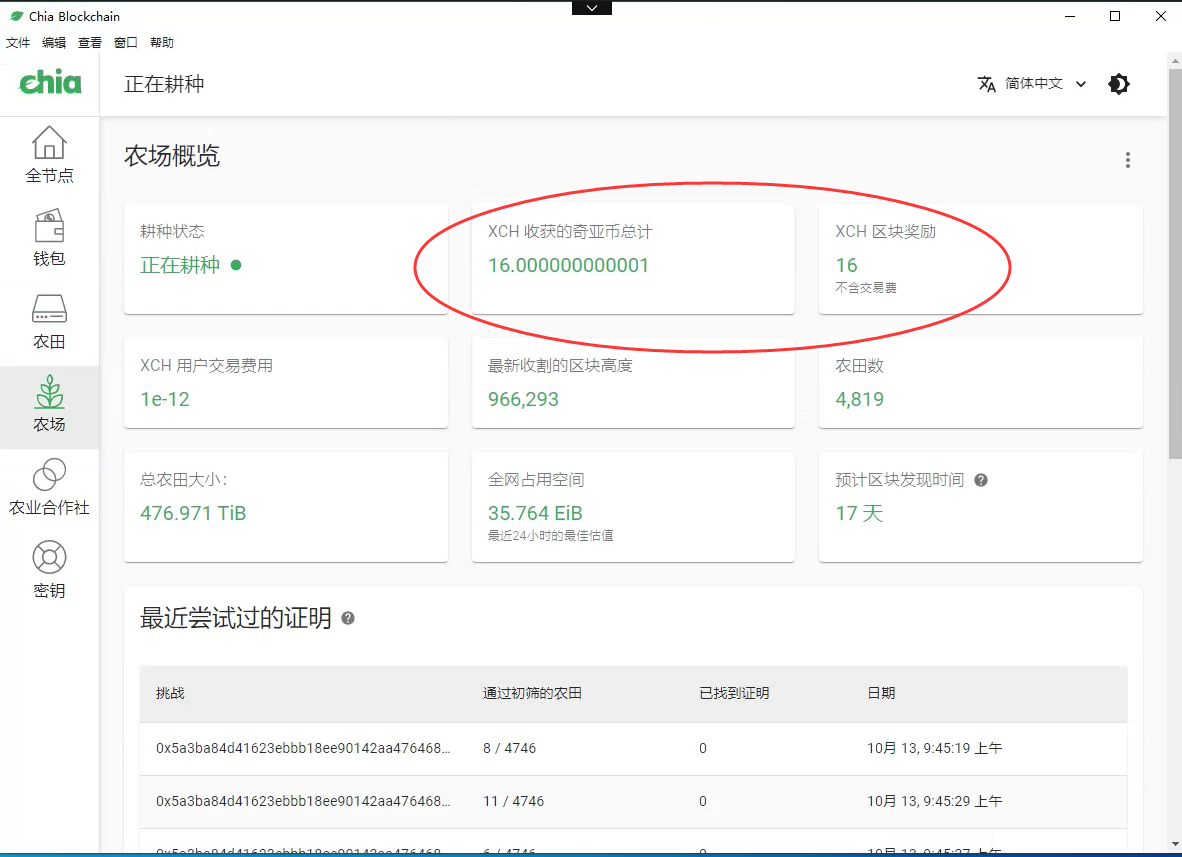1182x857 pixels.
Task: Click the scrollbar up arrow
Action: point(1174,60)
